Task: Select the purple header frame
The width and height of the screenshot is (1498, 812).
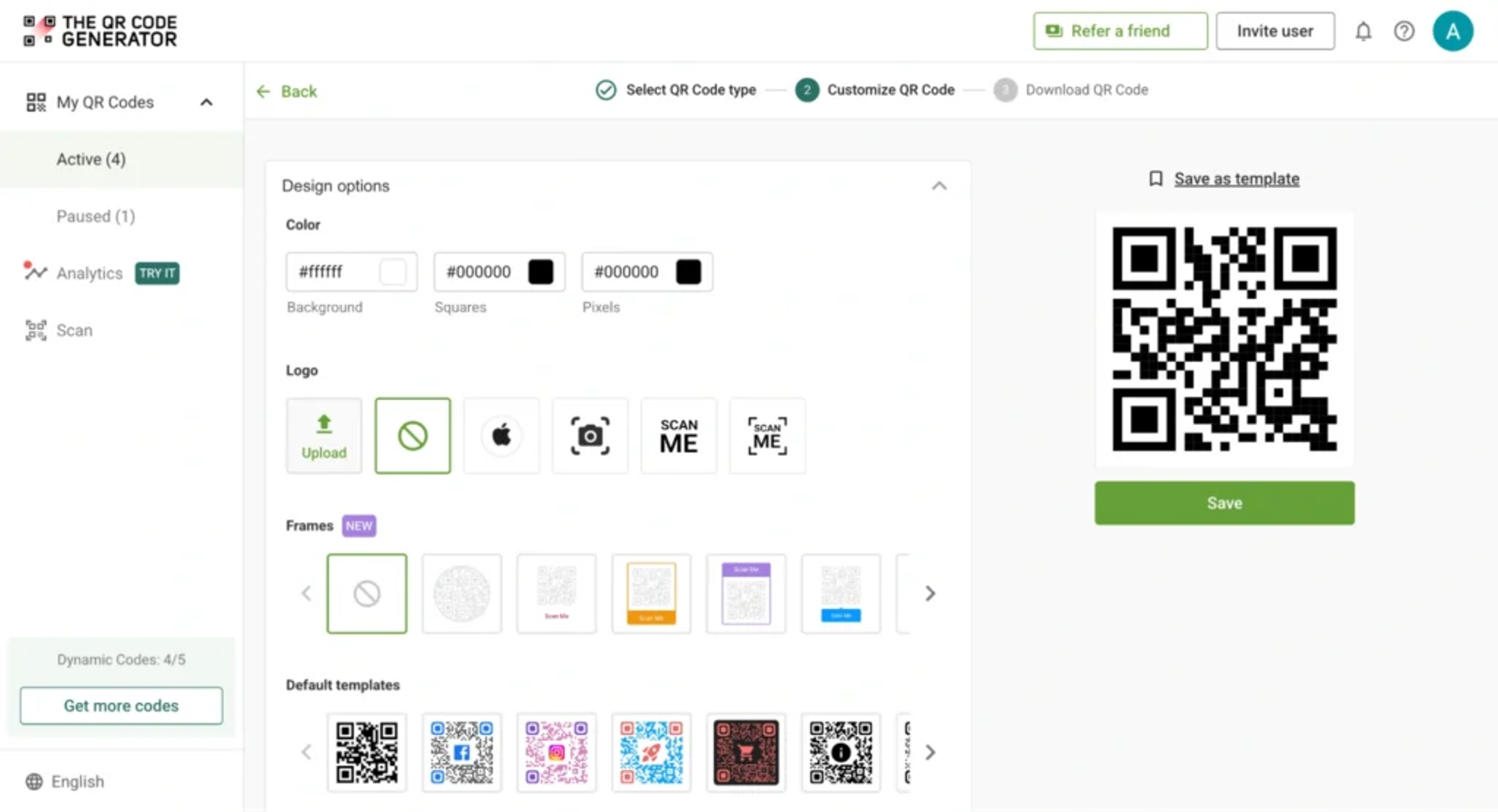Action: pos(746,594)
